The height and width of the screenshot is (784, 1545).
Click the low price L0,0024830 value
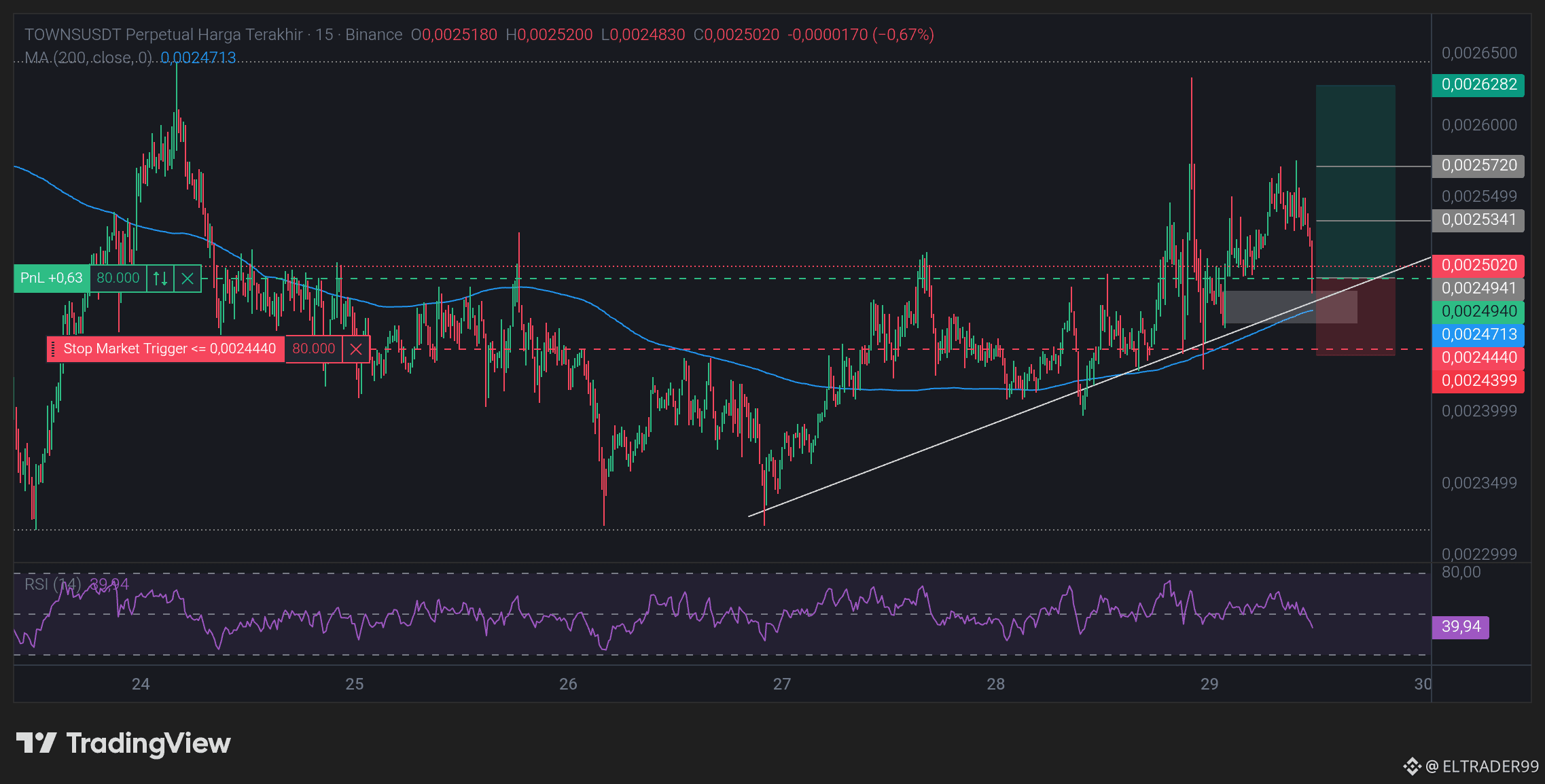643,35
